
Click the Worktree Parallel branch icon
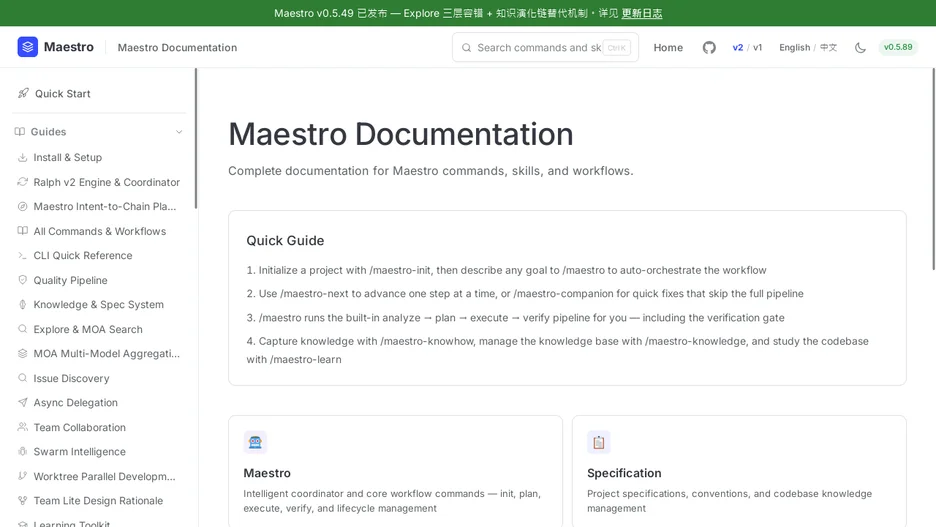point(23,476)
